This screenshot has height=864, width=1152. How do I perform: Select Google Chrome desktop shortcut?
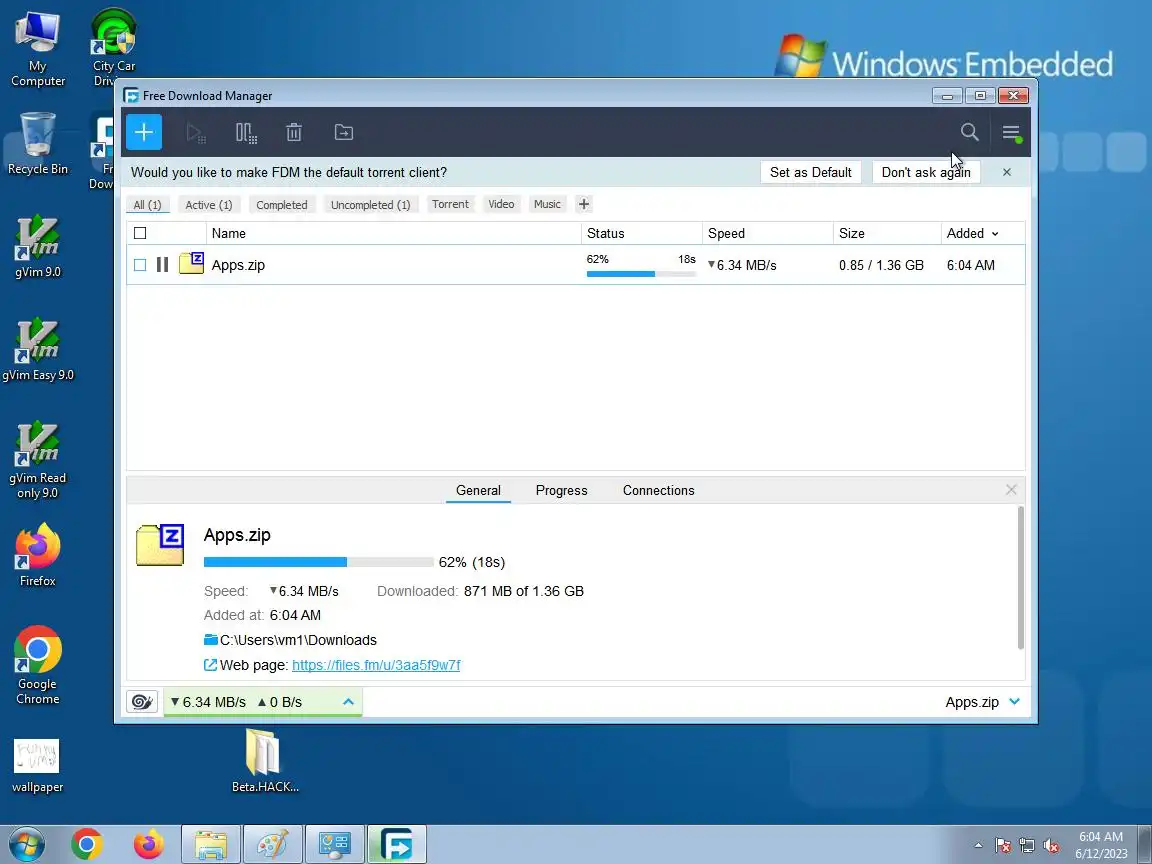[x=37, y=666]
